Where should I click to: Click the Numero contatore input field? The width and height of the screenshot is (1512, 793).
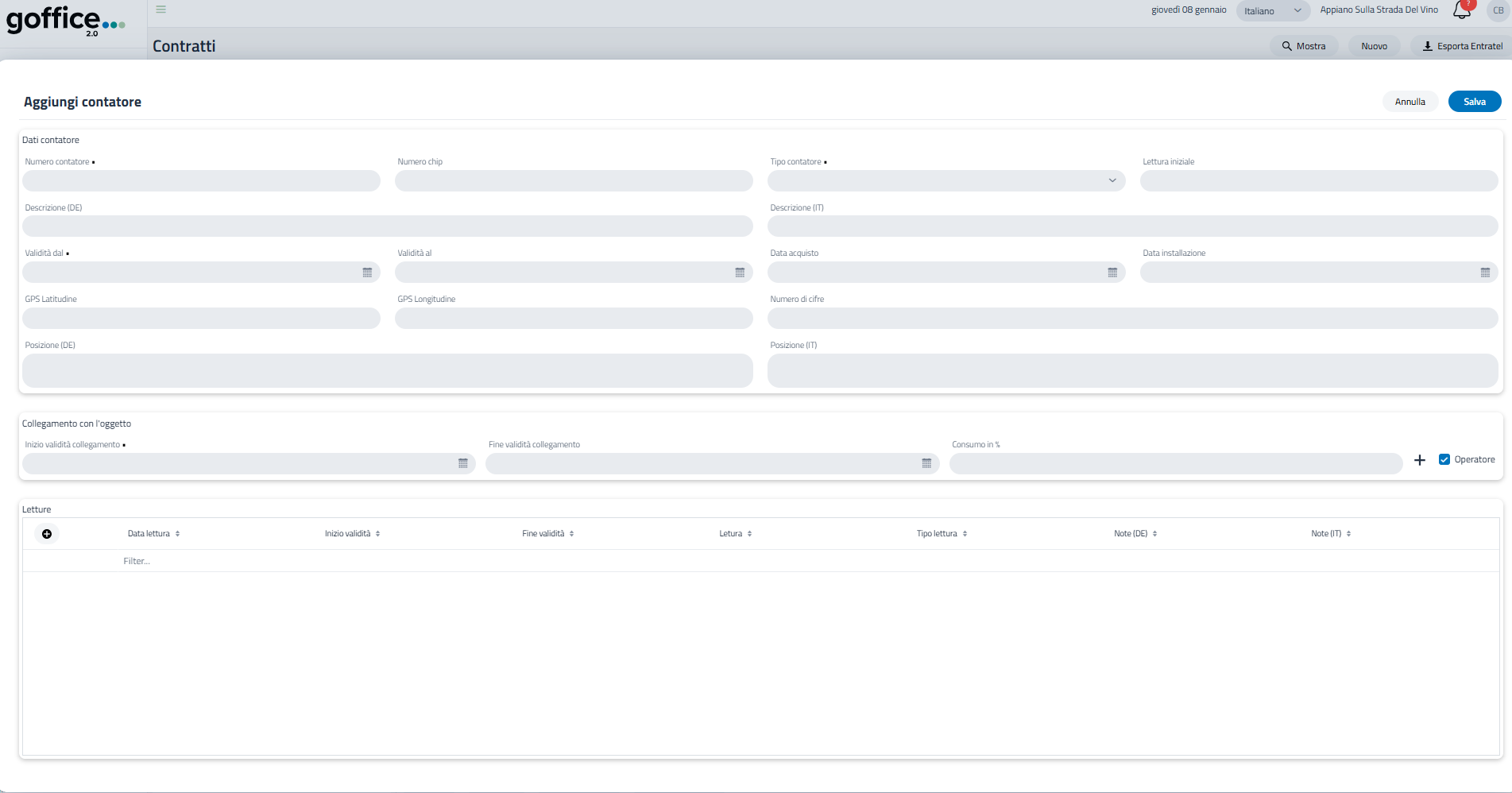tap(201, 181)
